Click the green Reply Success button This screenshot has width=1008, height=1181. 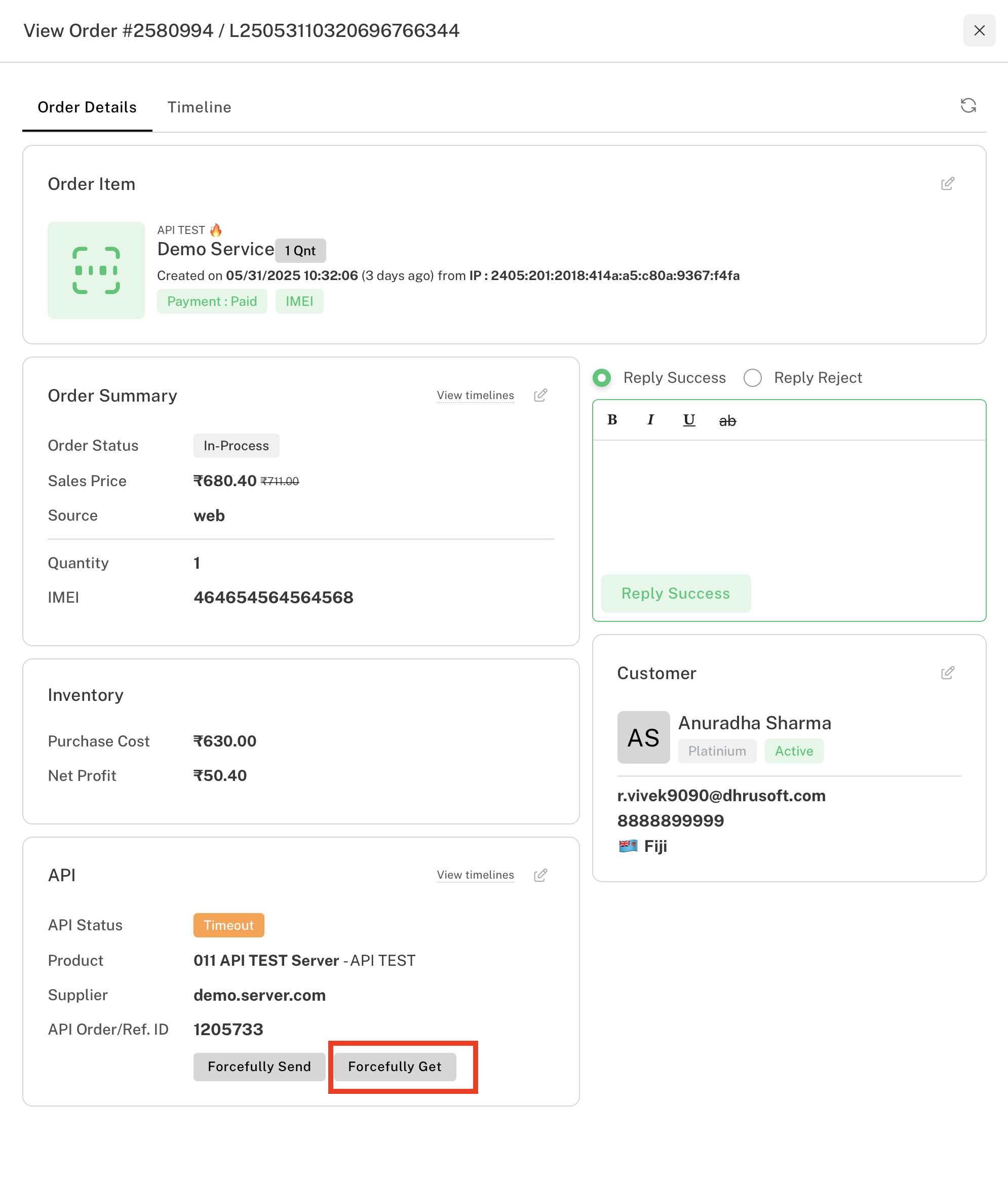[676, 594]
